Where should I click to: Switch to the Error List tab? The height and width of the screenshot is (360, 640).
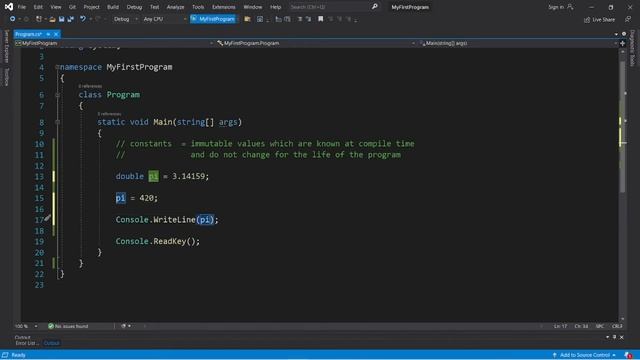pyautogui.click(x=27, y=343)
